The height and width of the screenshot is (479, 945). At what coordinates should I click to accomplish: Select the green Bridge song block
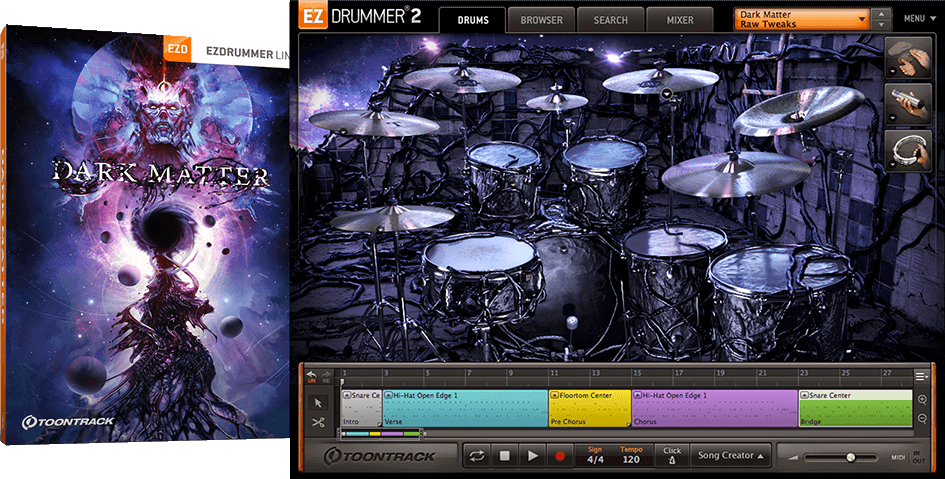point(855,409)
